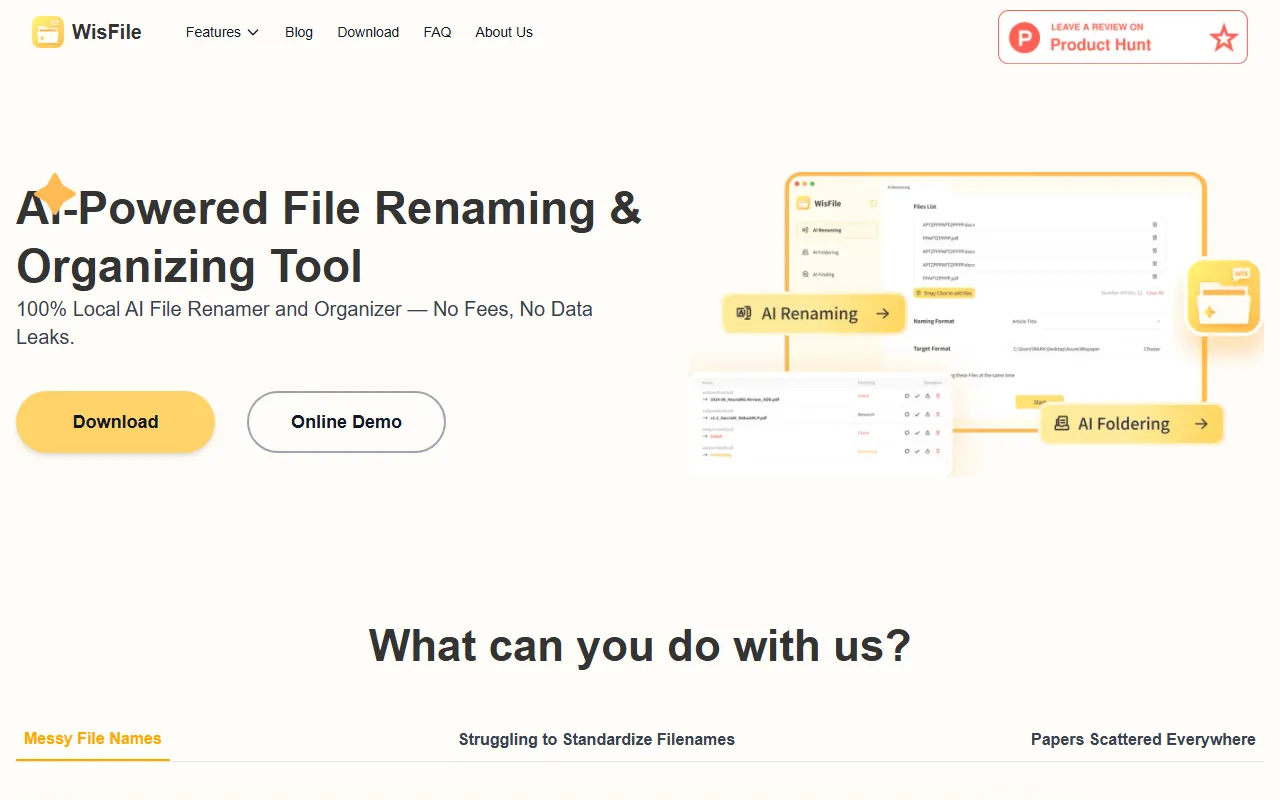Click the Product Hunt logo icon

[x=1023, y=37]
